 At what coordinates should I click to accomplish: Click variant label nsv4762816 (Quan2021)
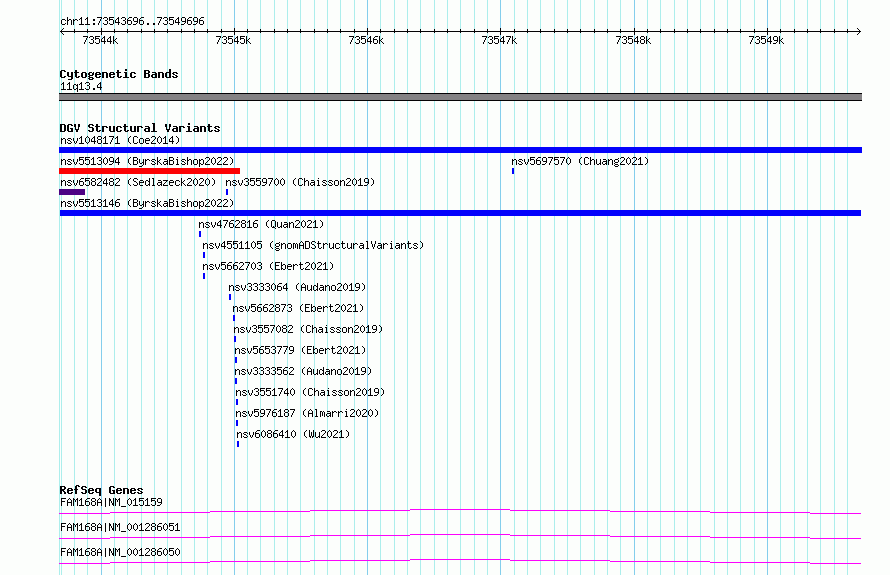click(261, 224)
